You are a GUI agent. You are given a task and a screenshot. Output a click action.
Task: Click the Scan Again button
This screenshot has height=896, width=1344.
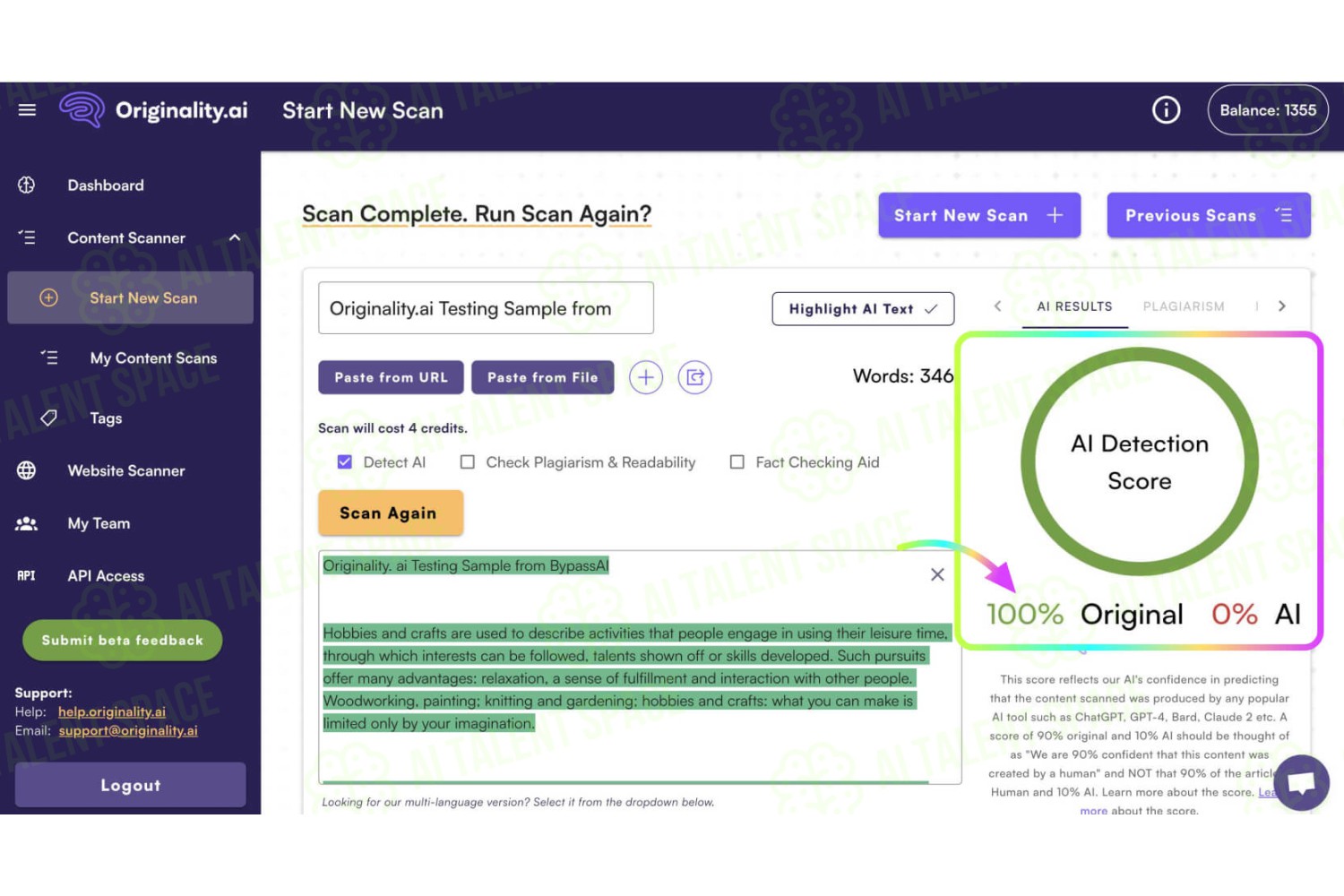tap(391, 513)
